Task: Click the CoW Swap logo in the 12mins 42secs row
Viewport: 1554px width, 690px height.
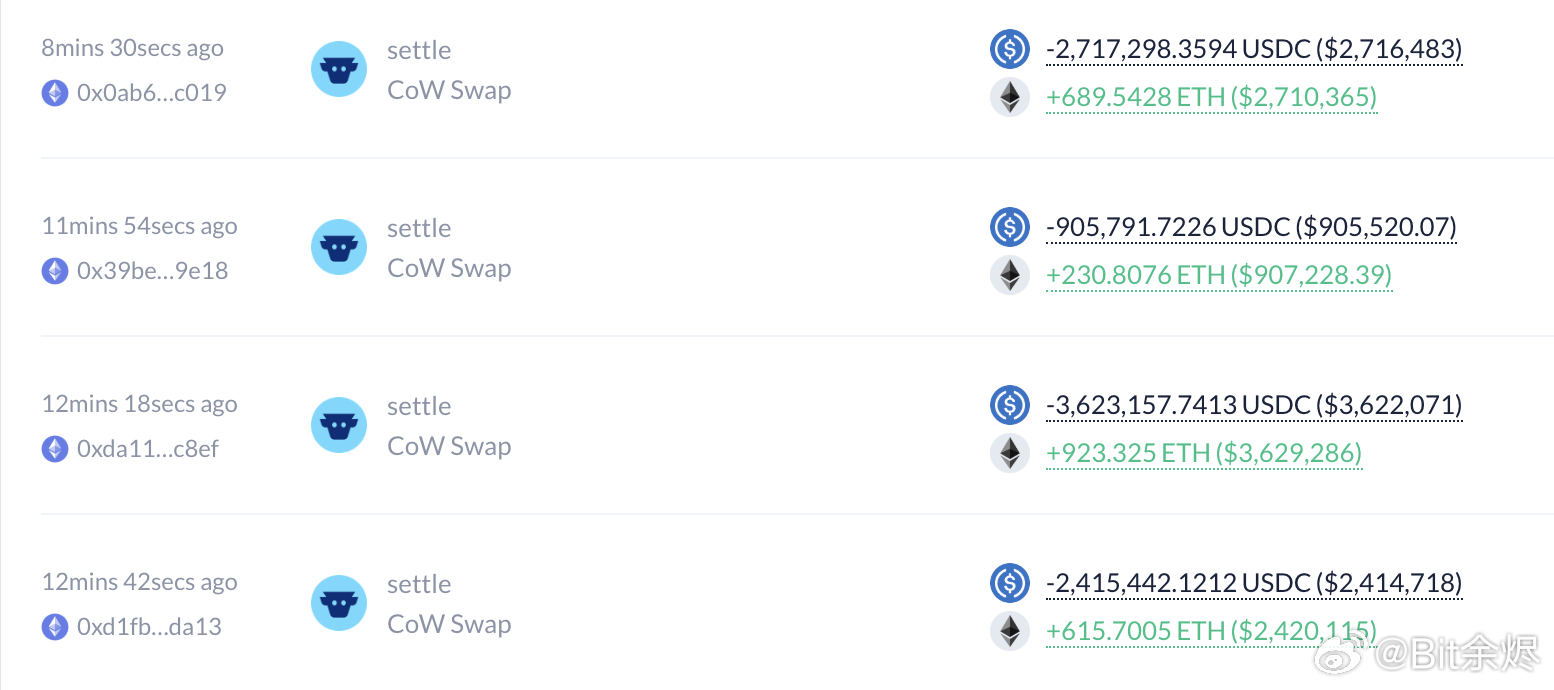Action: (x=339, y=603)
